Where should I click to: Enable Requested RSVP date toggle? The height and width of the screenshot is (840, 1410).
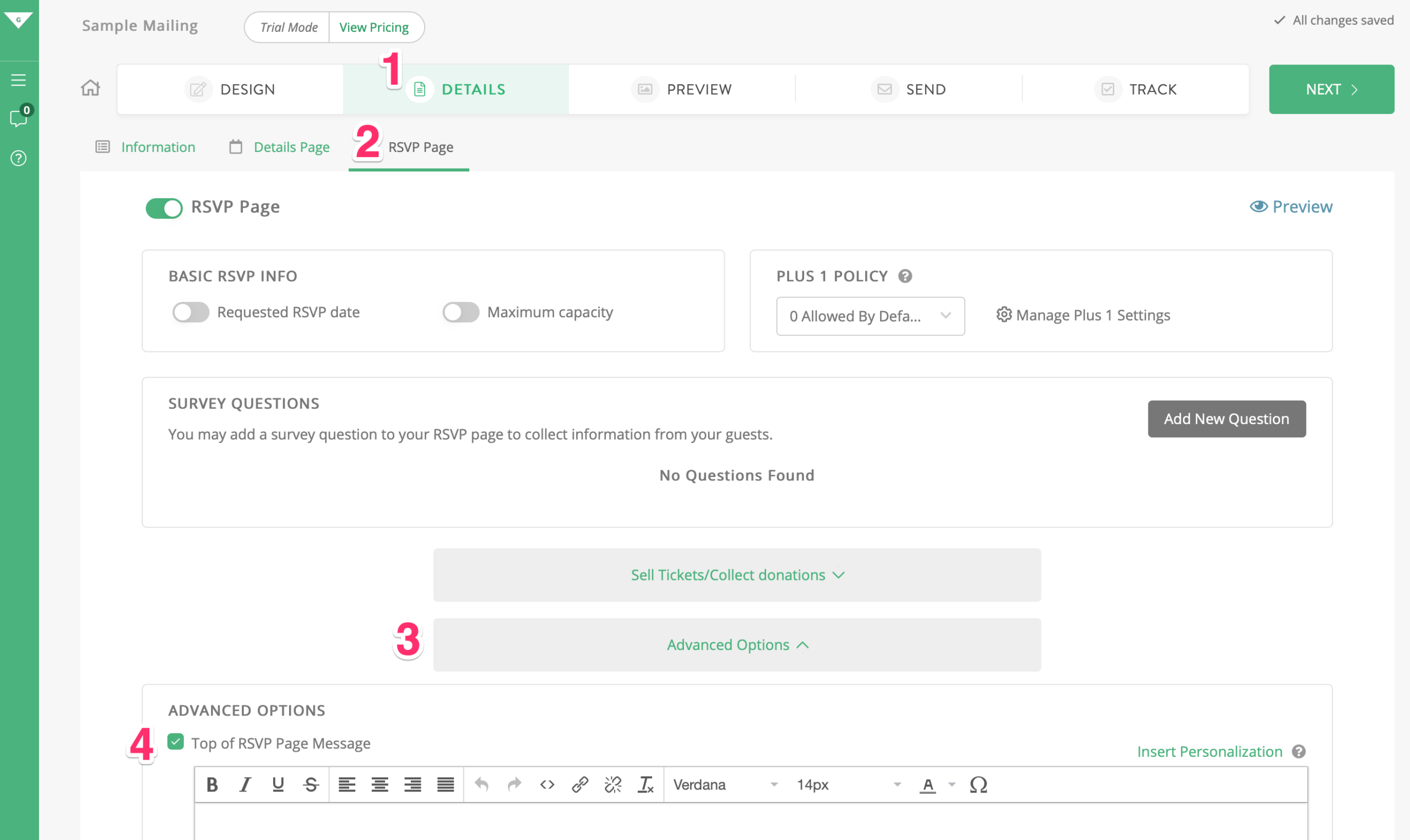[191, 312]
